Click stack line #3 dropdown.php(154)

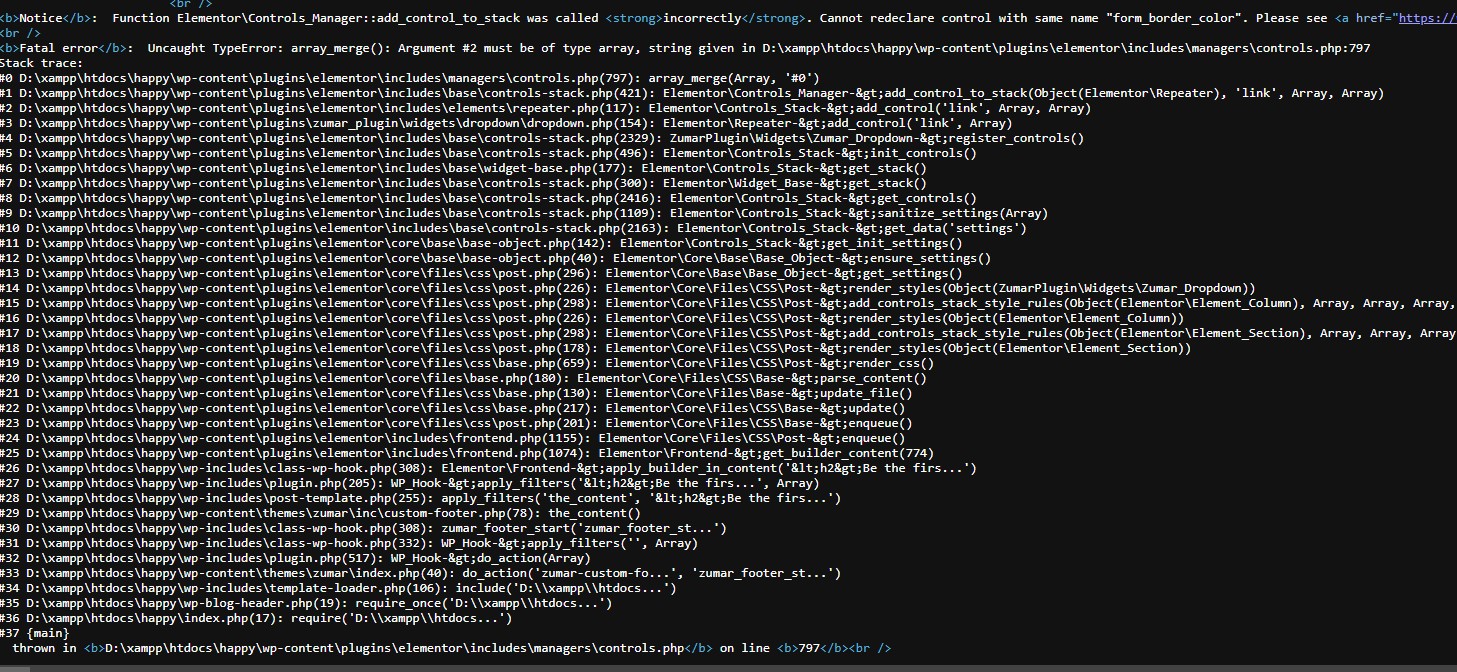click(x=506, y=123)
